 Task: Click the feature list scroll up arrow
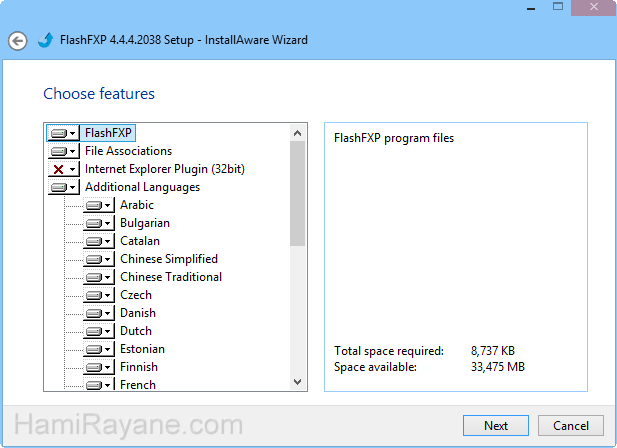pos(297,133)
